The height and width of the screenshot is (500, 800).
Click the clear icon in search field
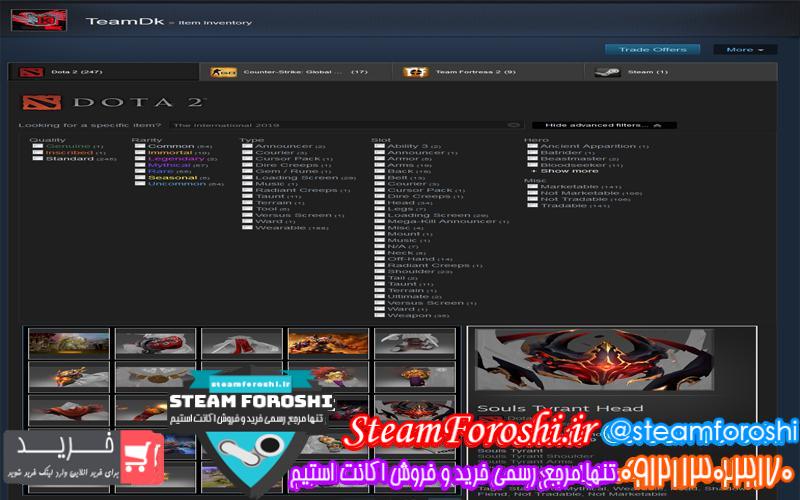pos(513,125)
